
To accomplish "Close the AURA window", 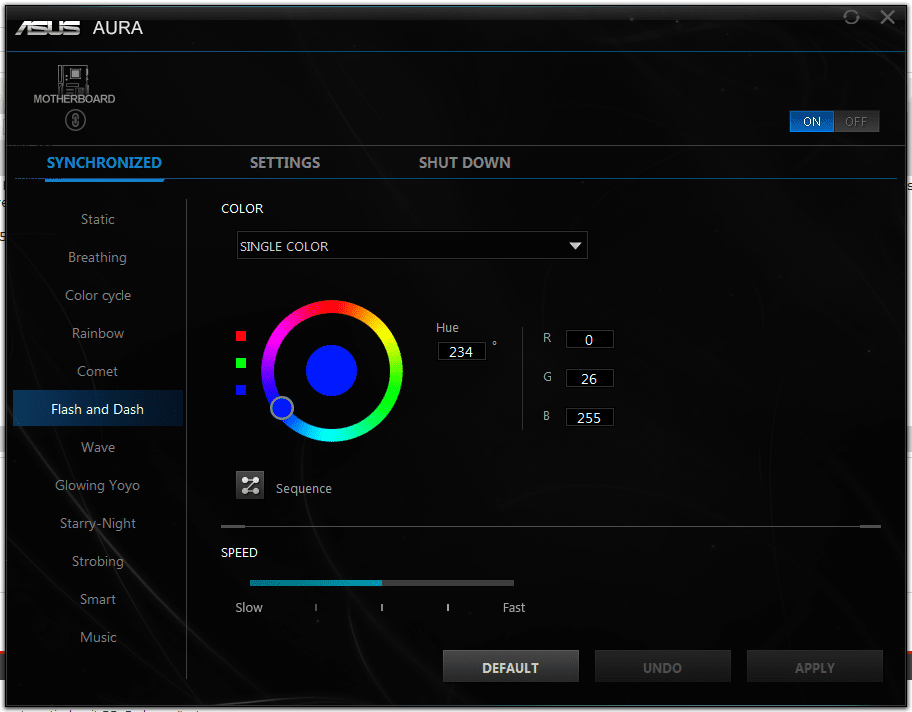I will pos(887,17).
